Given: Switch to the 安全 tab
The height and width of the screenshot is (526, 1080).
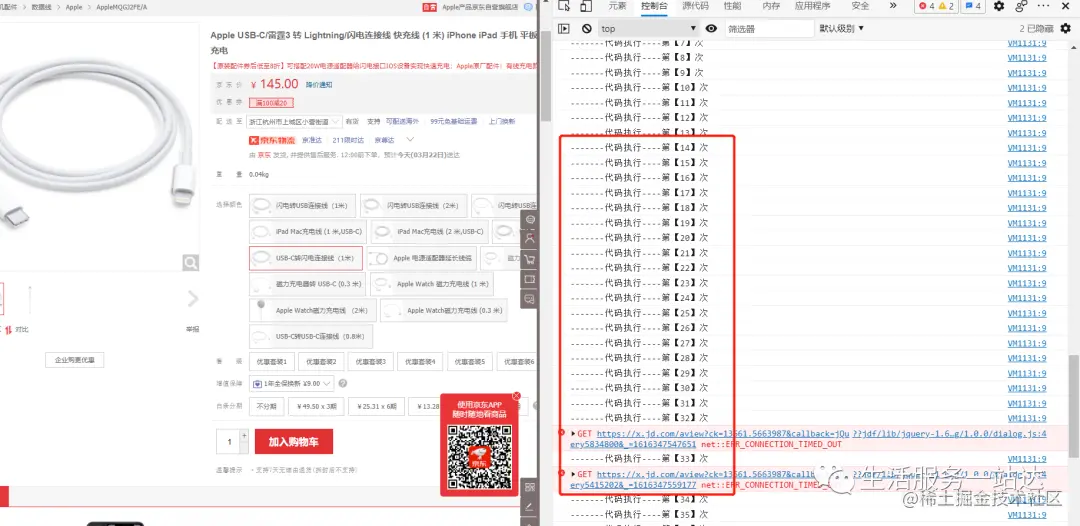Looking at the screenshot, I should click(860, 6).
